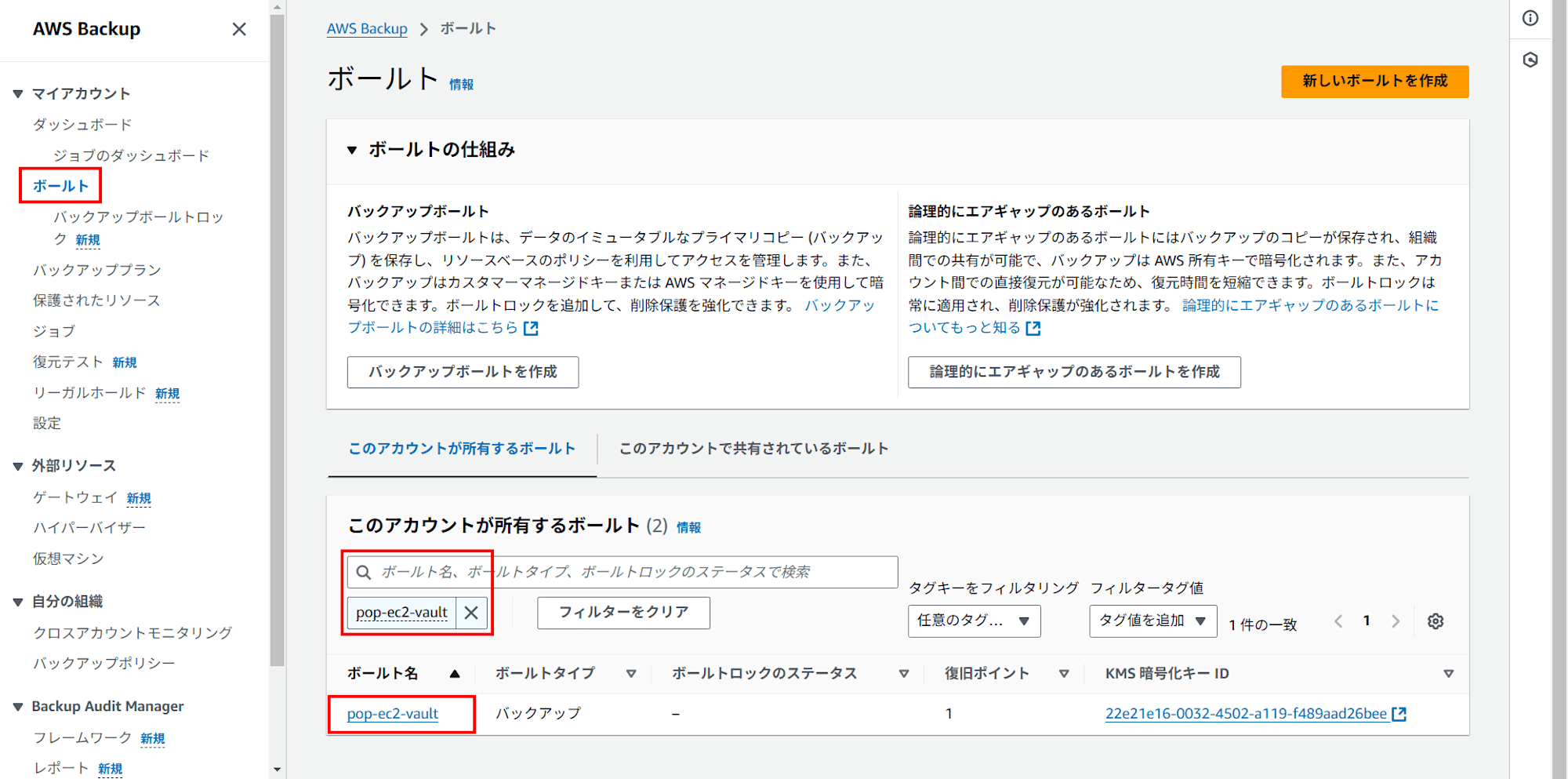
Task: Collapse the ボールトの仕組み panel
Action: (x=352, y=150)
